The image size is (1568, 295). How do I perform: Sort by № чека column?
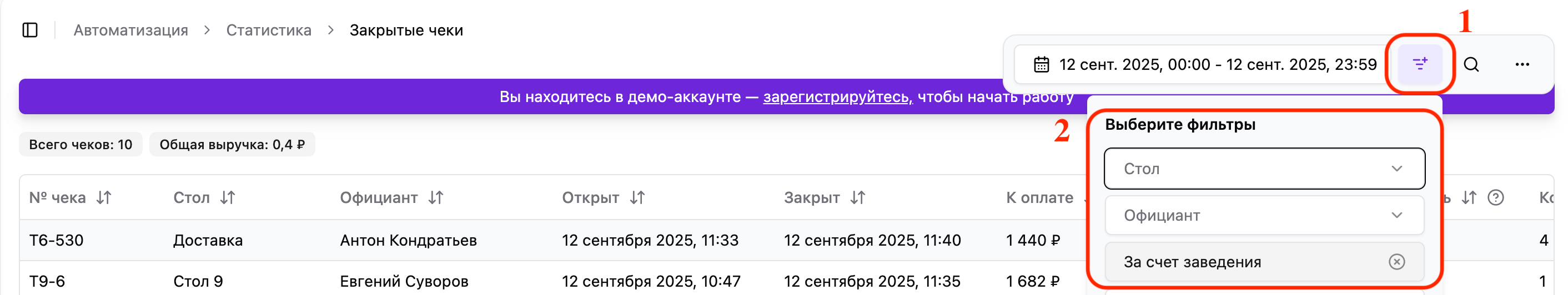[x=104, y=197]
